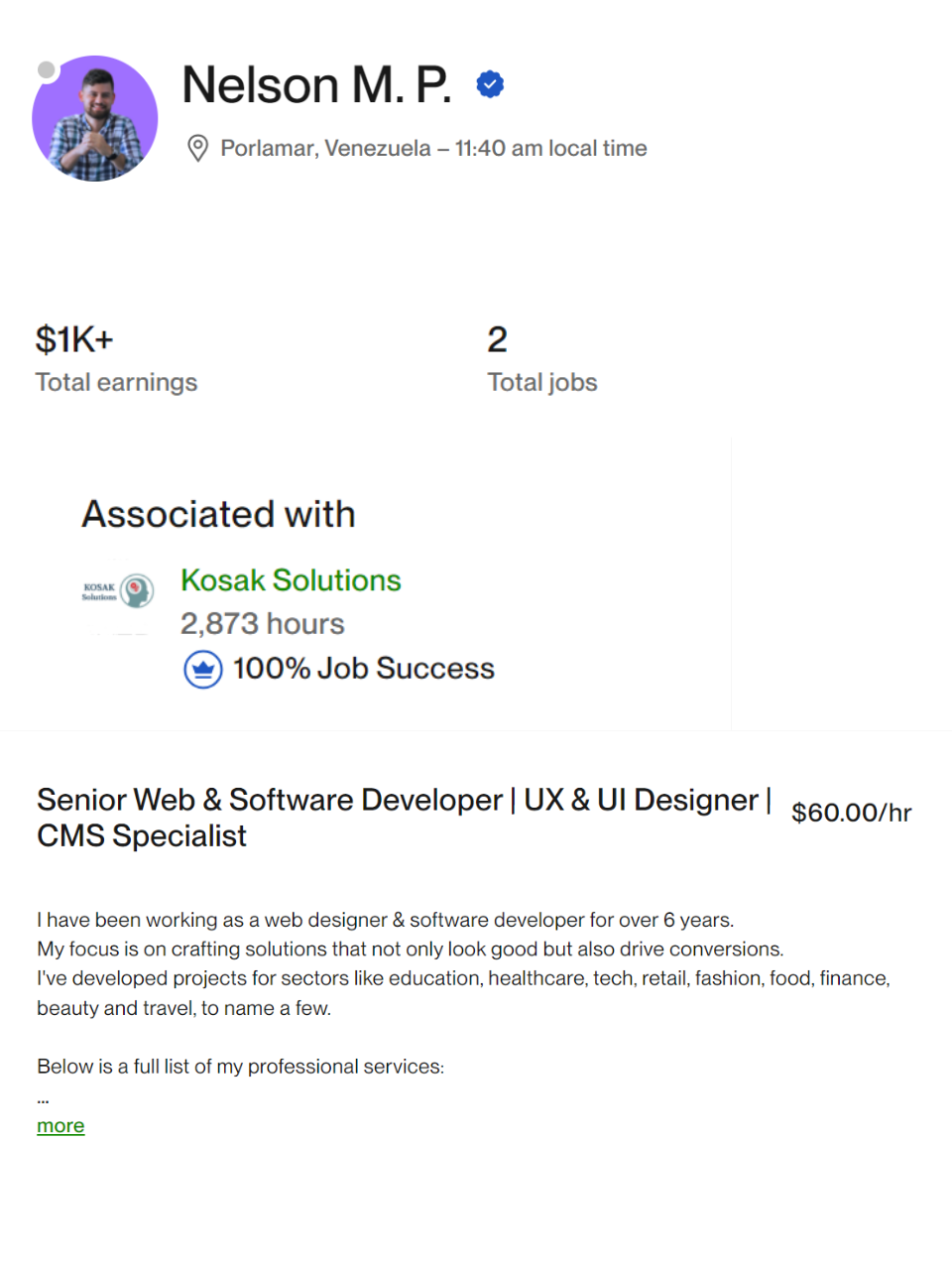Screen dimensions: 952x1270
Task: Click the Total jobs label
Action: point(542,383)
